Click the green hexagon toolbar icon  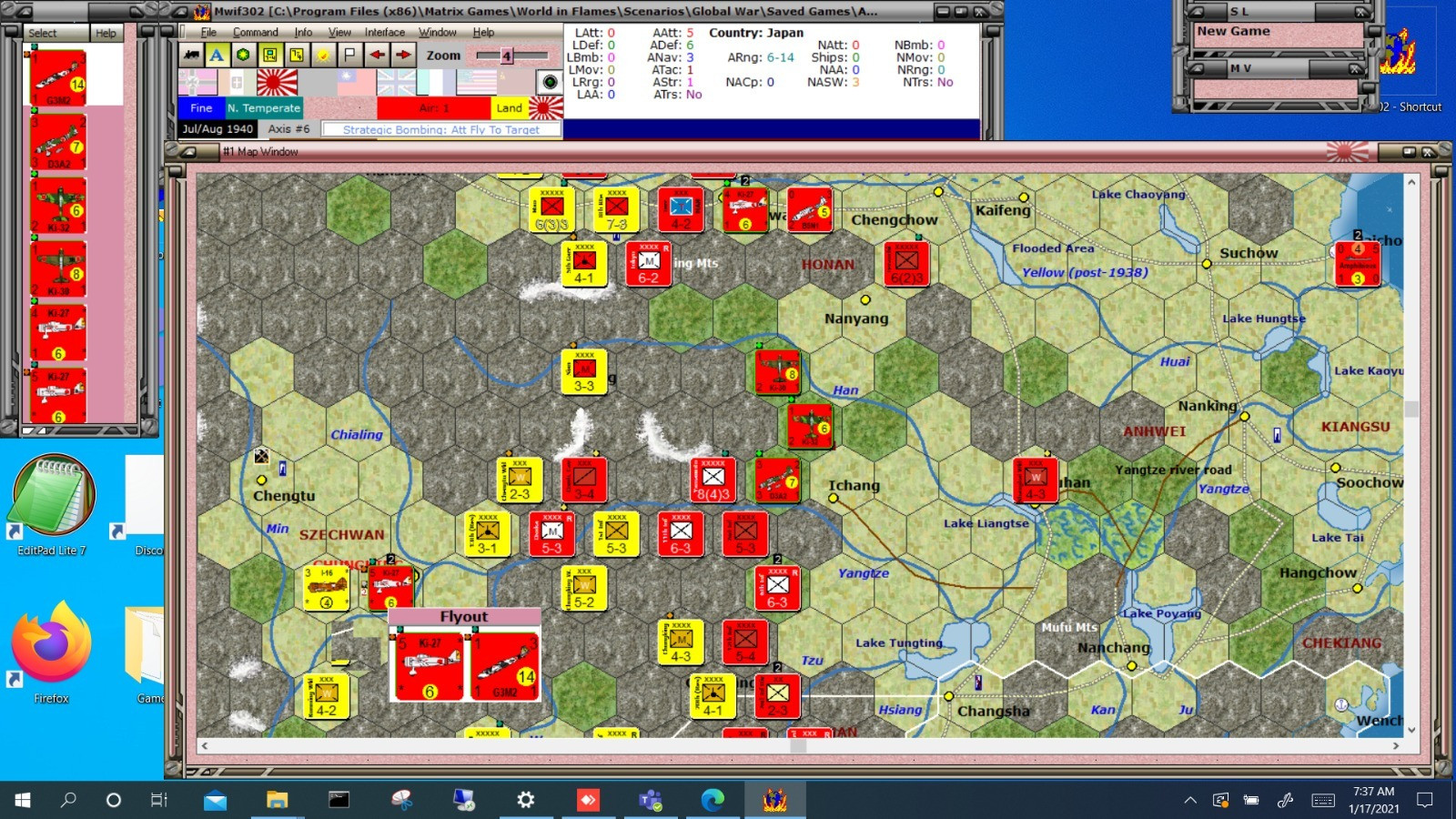243,55
